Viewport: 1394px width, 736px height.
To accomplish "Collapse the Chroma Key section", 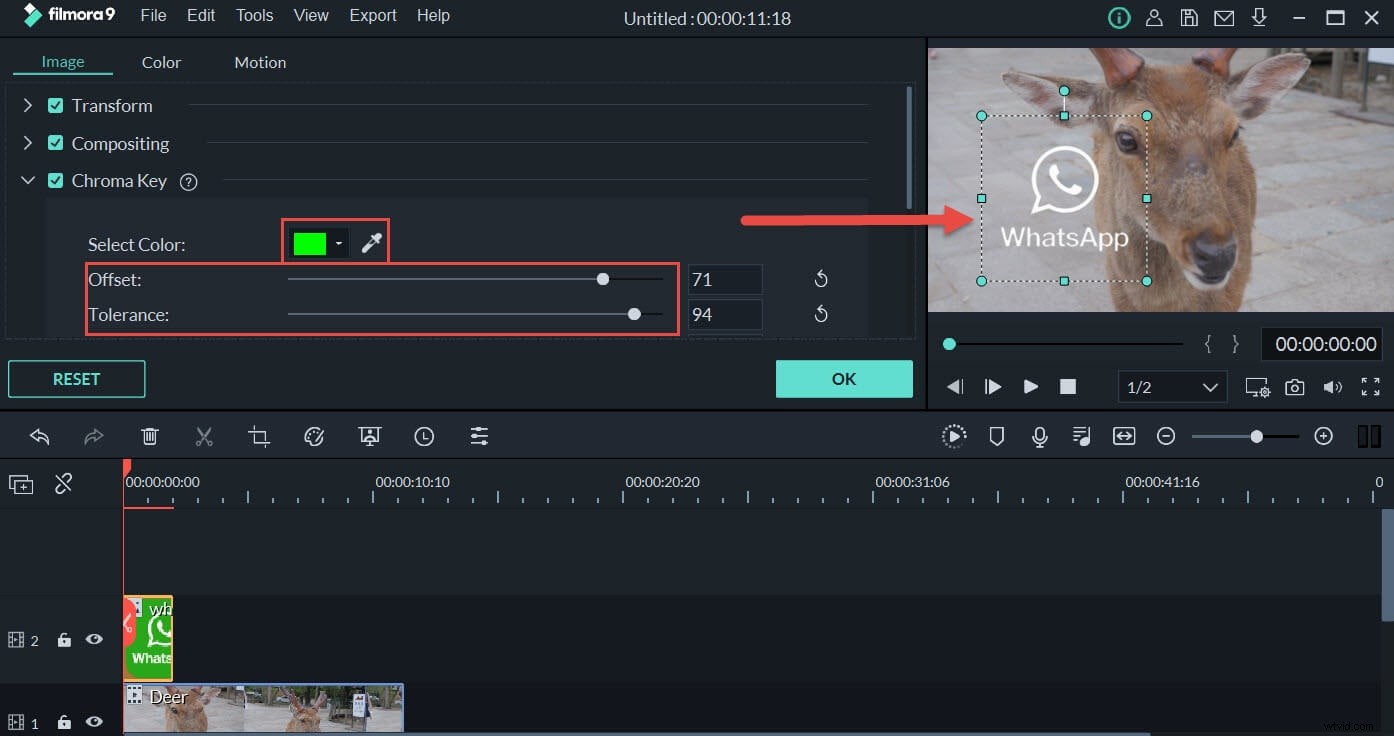I will (27, 181).
